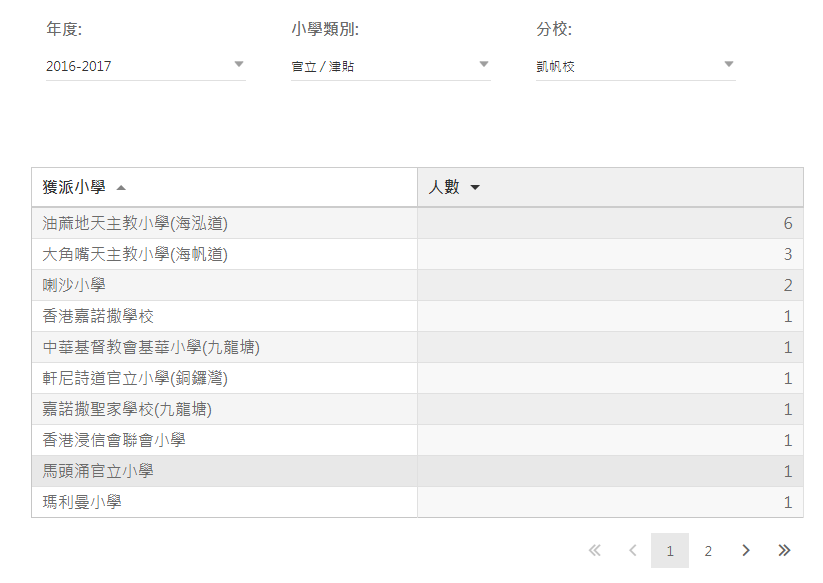This screenshot has height=583, width=823.
Task: Switch to page 2 of the table
Action: (708, 551)
